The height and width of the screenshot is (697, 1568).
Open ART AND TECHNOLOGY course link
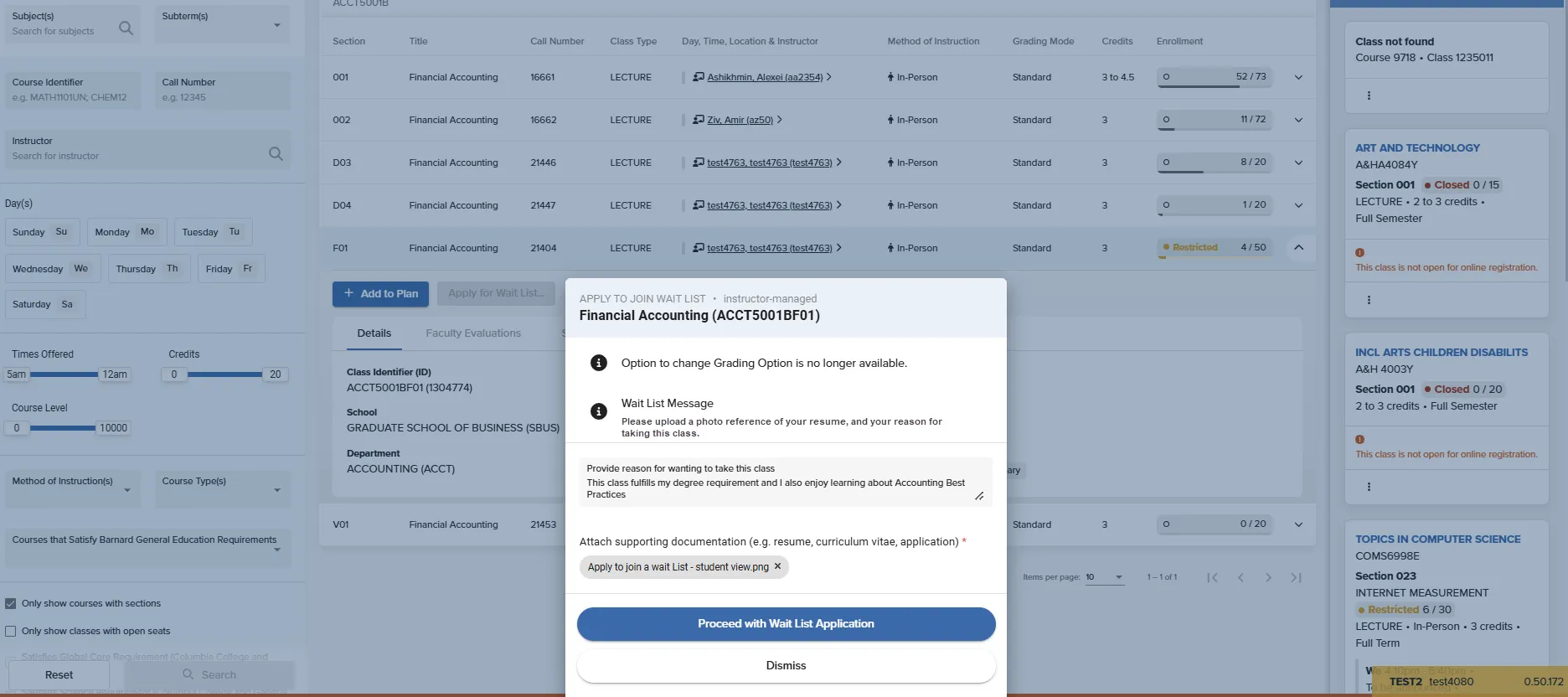1417,148
